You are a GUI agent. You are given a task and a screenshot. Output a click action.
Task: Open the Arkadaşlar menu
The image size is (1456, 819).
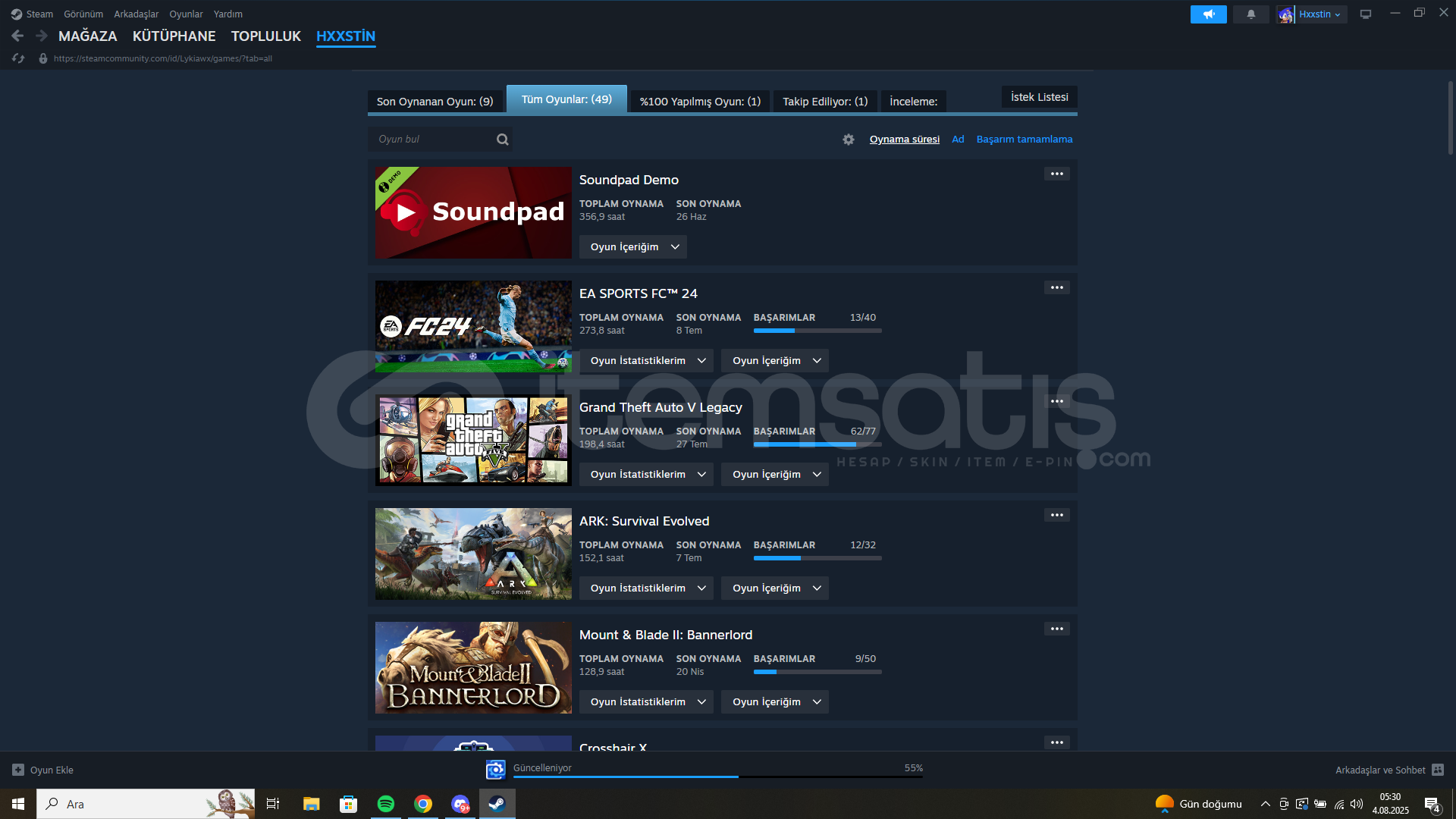(136, 14)
